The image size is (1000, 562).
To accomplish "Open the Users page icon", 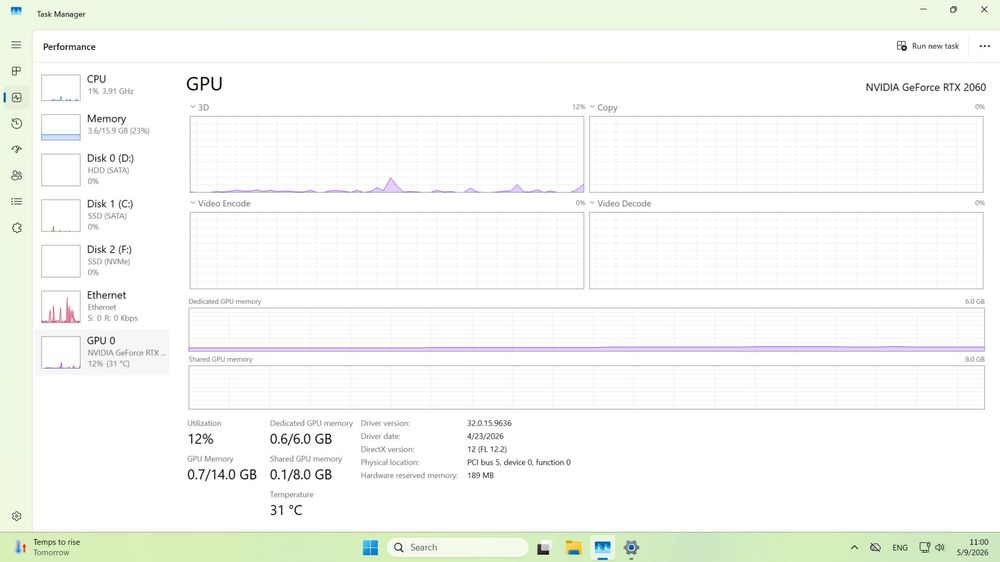I will pyautogui.click(x=17, y=175).
